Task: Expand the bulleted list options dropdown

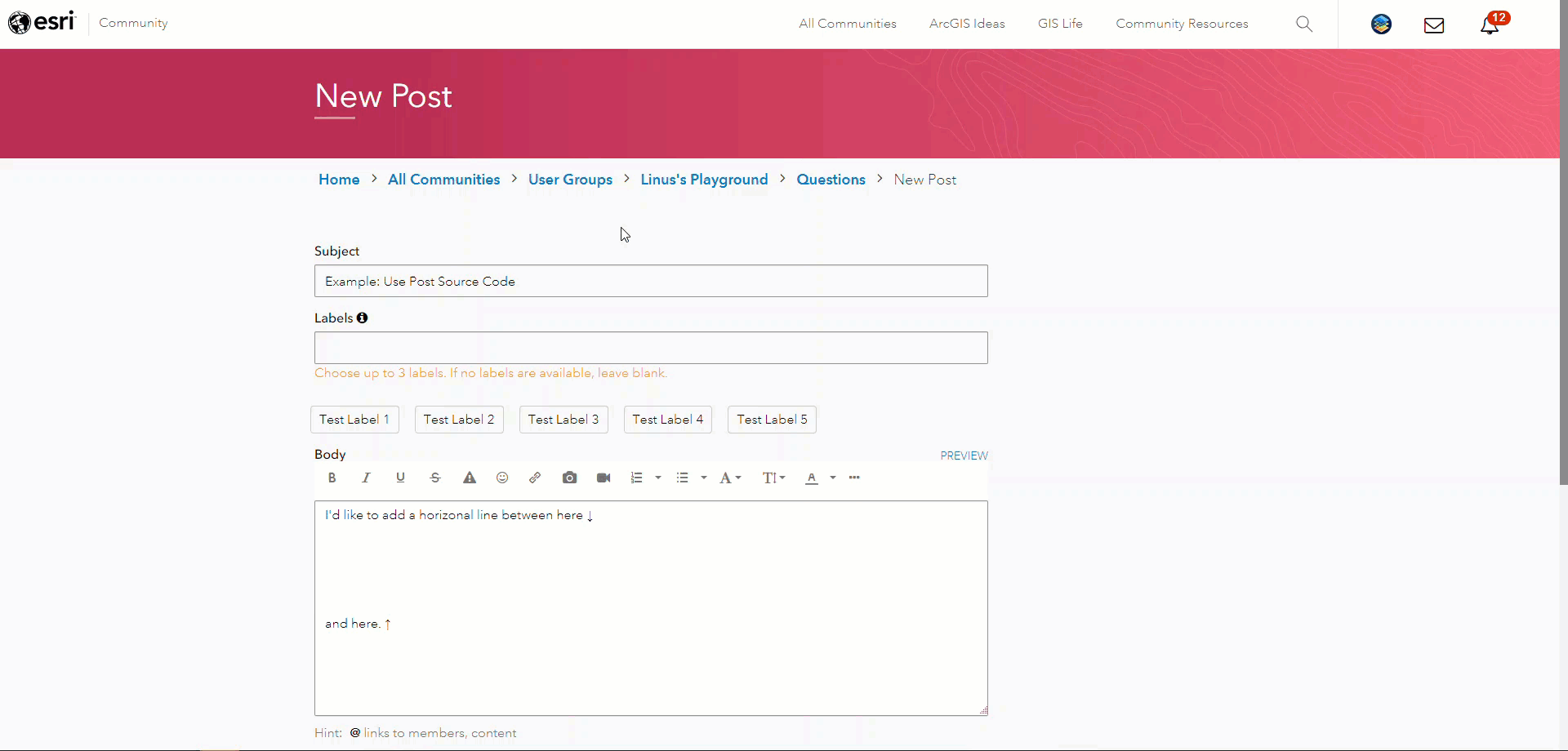Action: 703,478
